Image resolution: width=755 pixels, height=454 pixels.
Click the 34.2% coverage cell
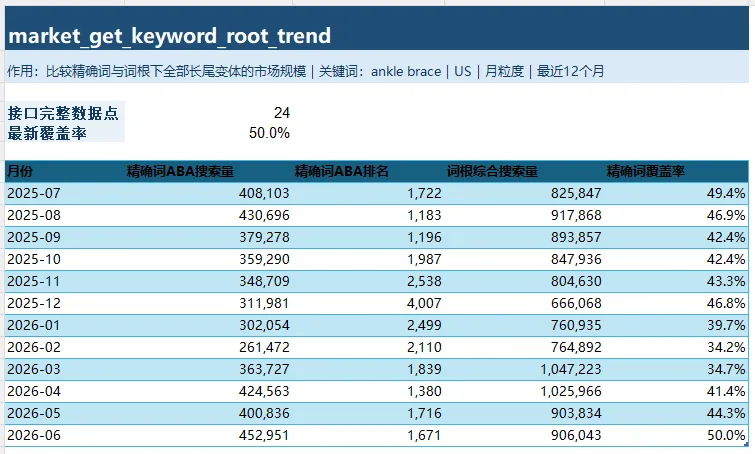[676, 347]
